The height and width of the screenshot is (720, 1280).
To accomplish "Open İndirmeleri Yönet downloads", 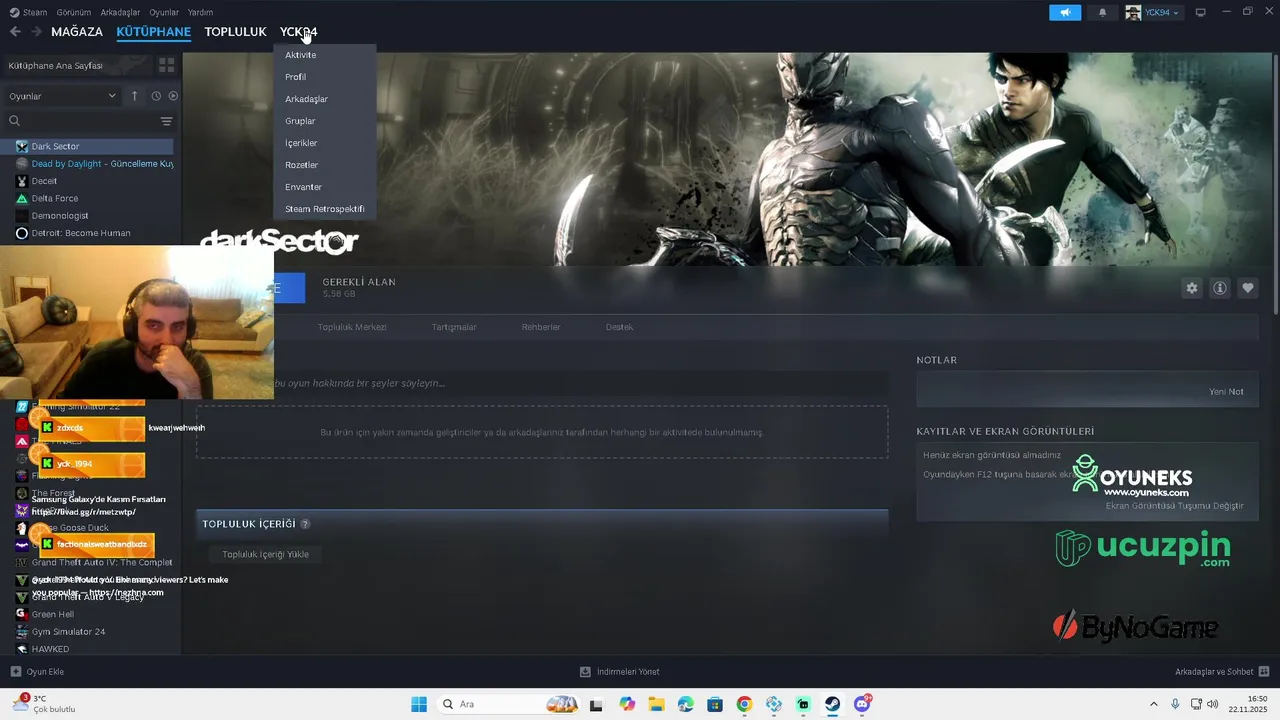I will pyautogui.click(x=620, y=672).
